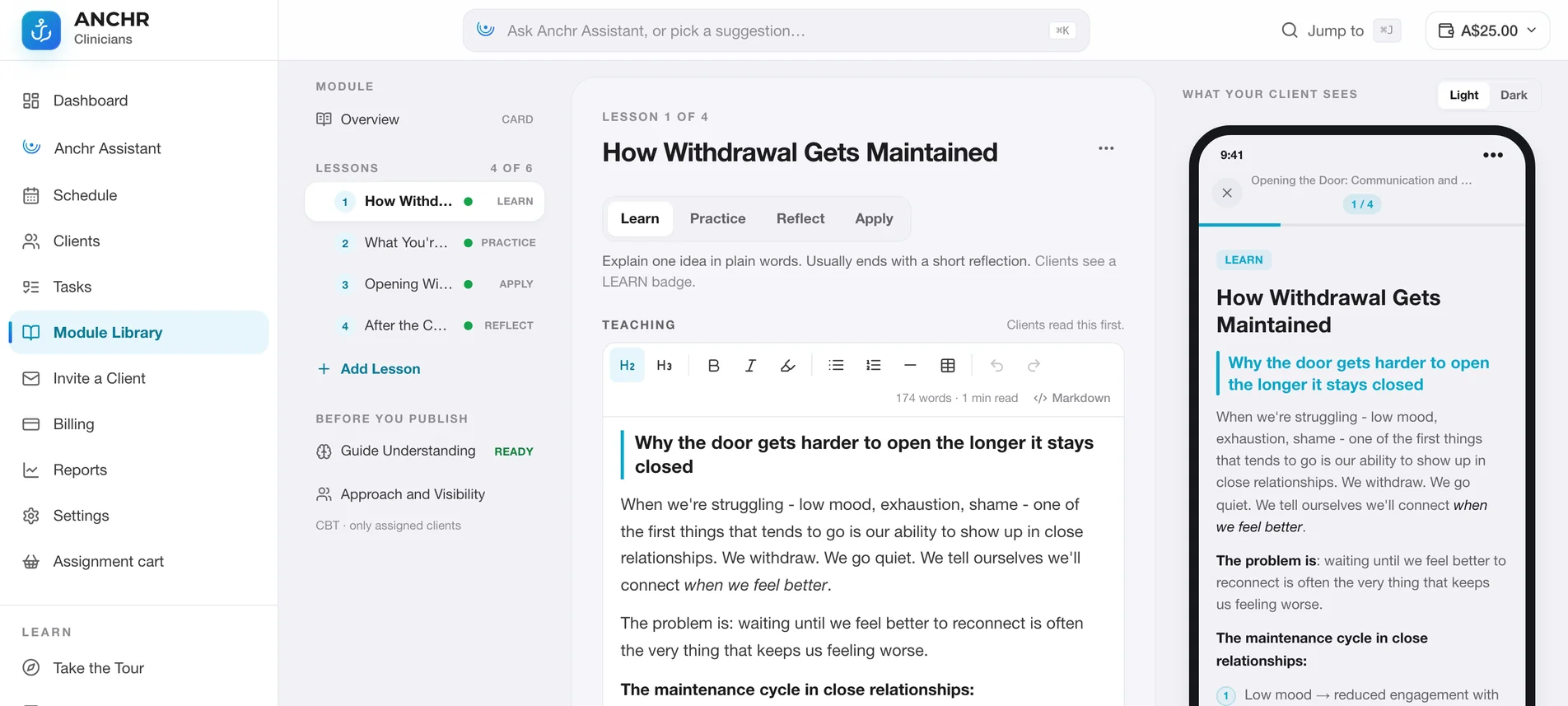Toggle italic formatting in the editor
The image size is (1568, 706).
(750, 366)
